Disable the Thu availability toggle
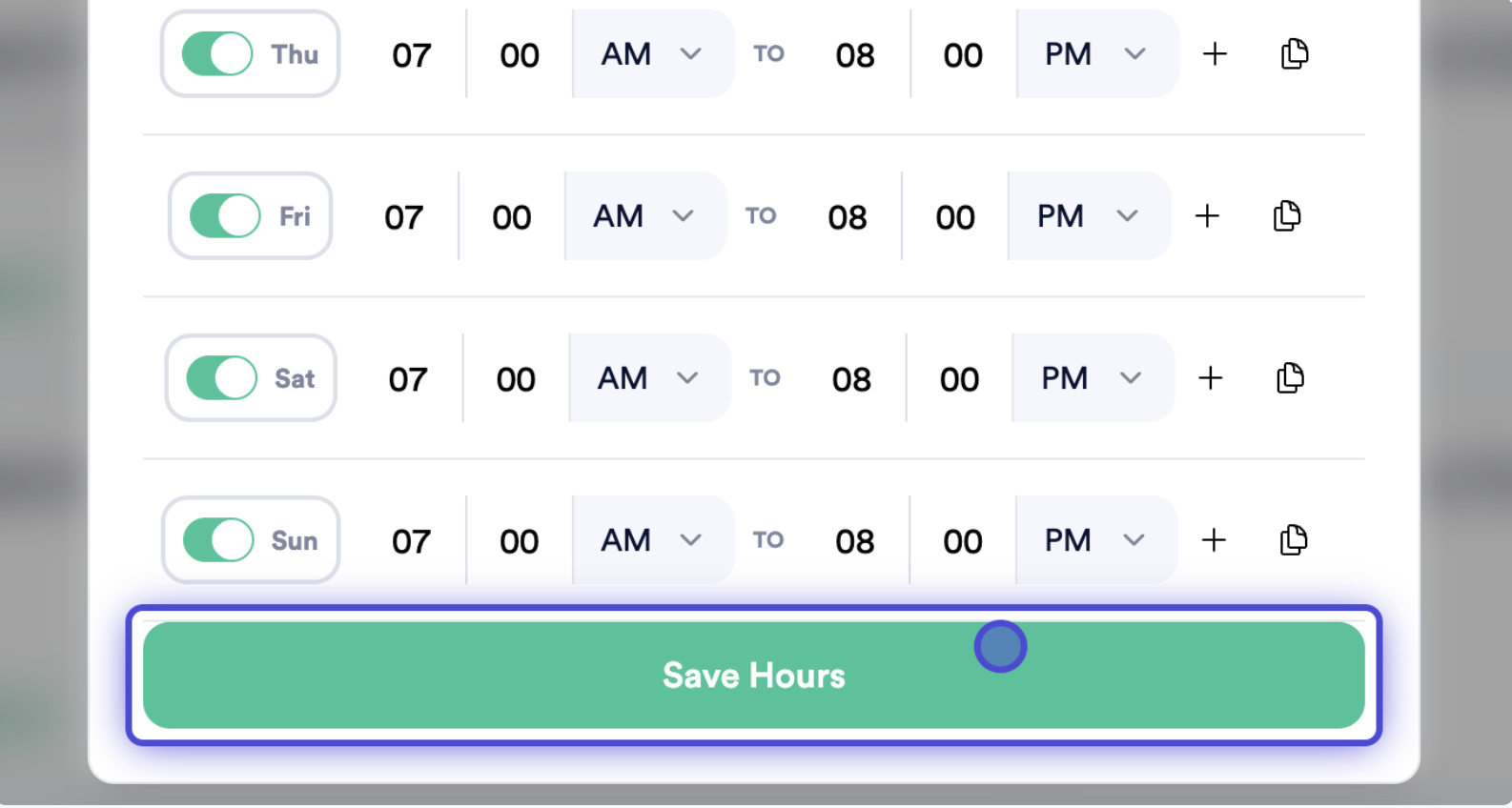Screen dimensions: 1512x808 pyautogui.click(x=217, y=54)
